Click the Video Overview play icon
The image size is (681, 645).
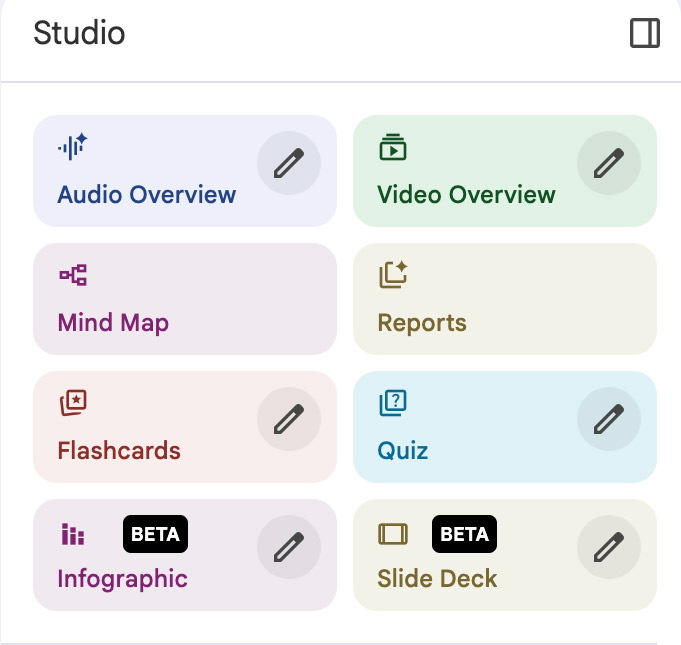[392, 147]
